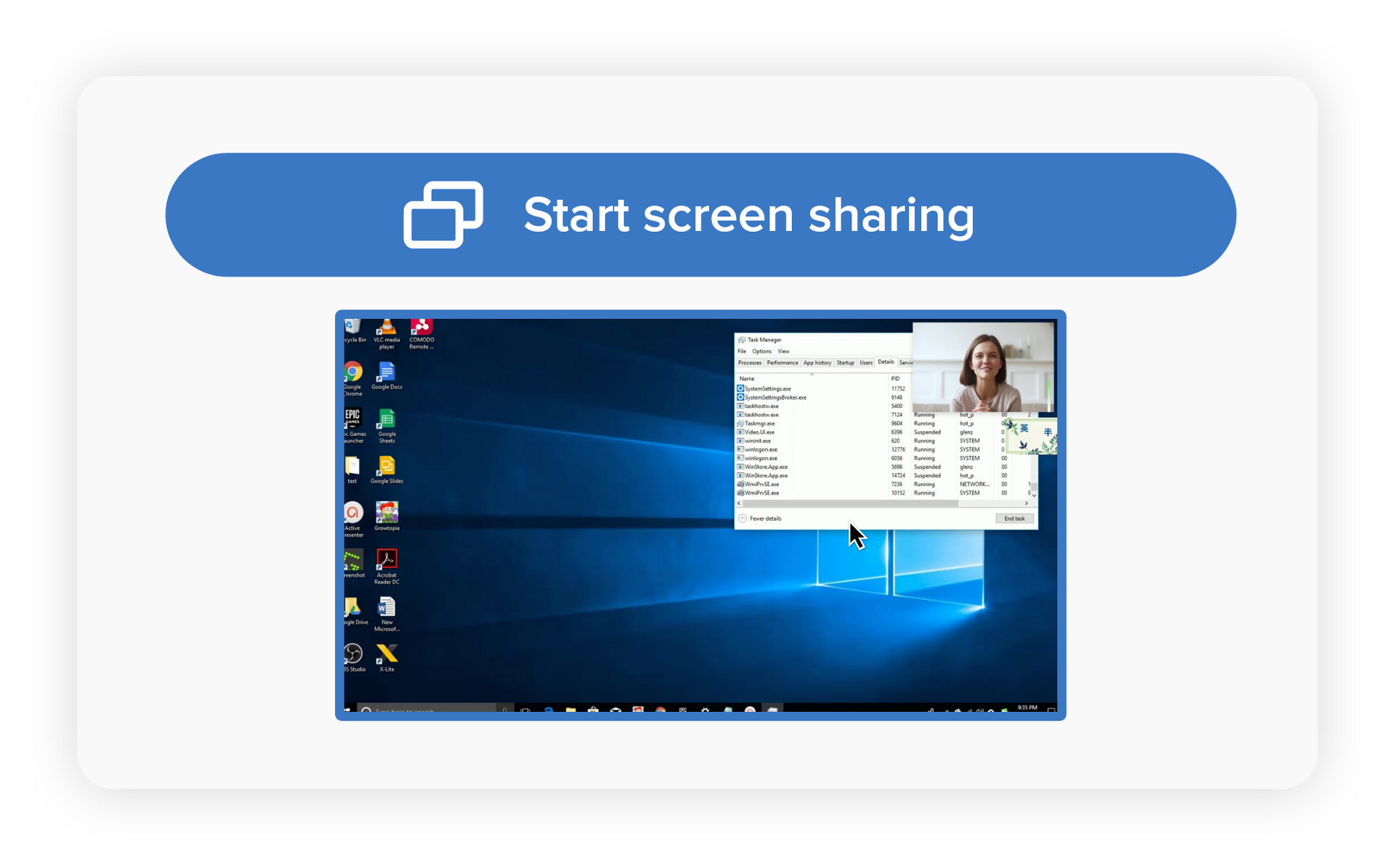The image size is (1395, 868).
Task: Open the Google Sheets desktop icon
Action: 387,421
